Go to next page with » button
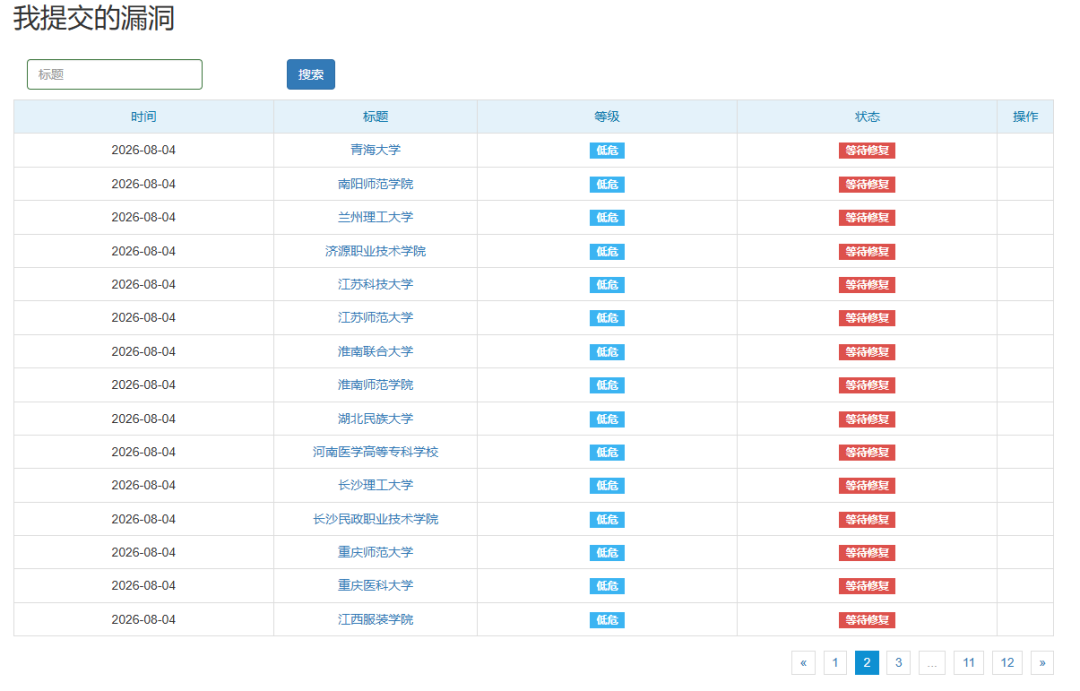The width and height of the screenshot is (1080, 691). click(1042, 663)
